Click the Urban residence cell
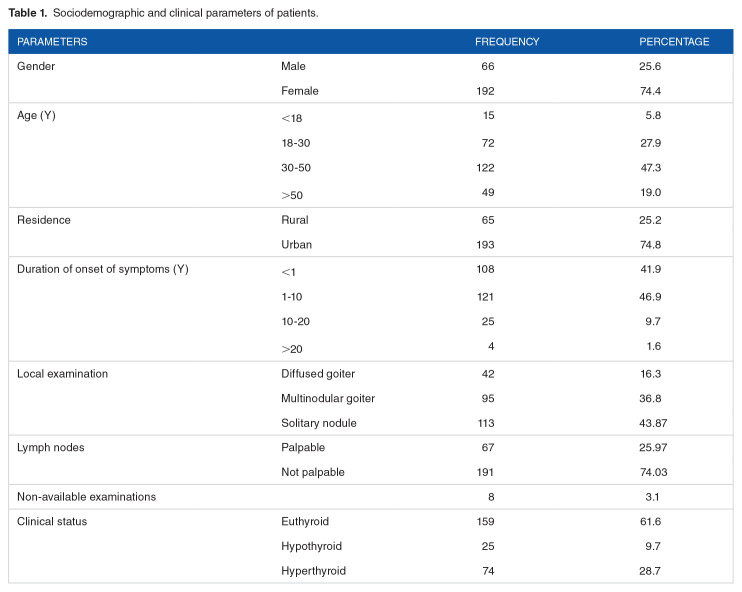Image resolution: width=742 pixels, height=592 pixels. pyautogui.click(x=297, y=246)
